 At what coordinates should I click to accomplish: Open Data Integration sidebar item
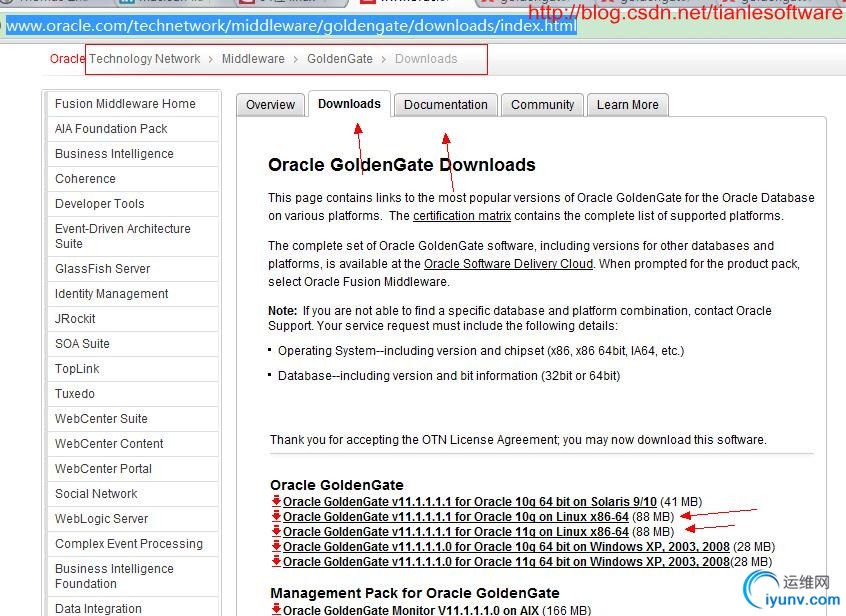point(133,607)
